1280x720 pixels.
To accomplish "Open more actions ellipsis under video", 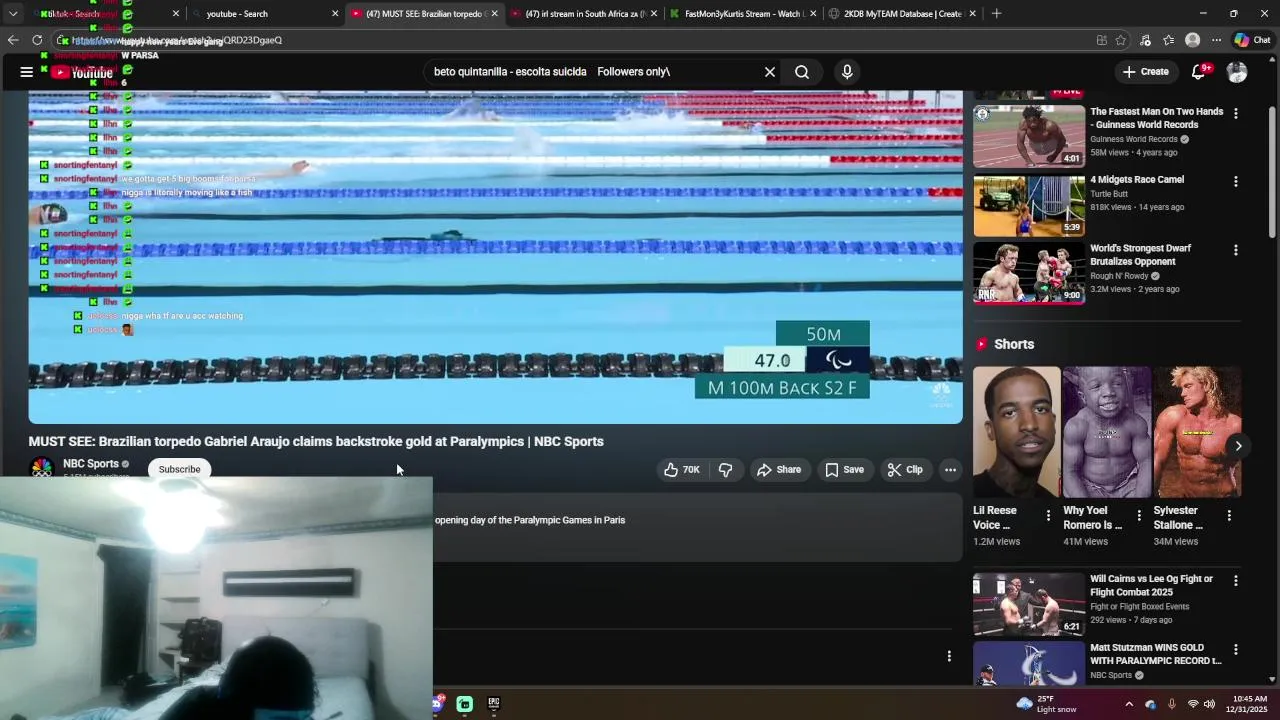I will (950, 470).
